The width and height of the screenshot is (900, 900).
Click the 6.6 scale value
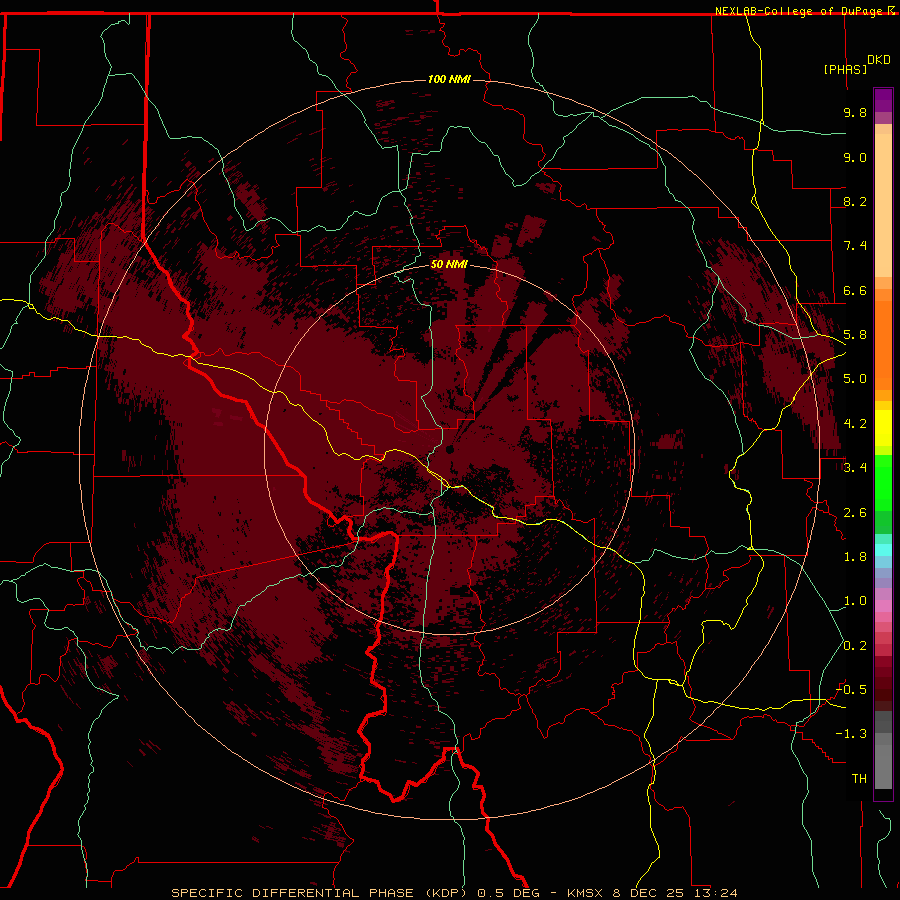tap(855, 290)
